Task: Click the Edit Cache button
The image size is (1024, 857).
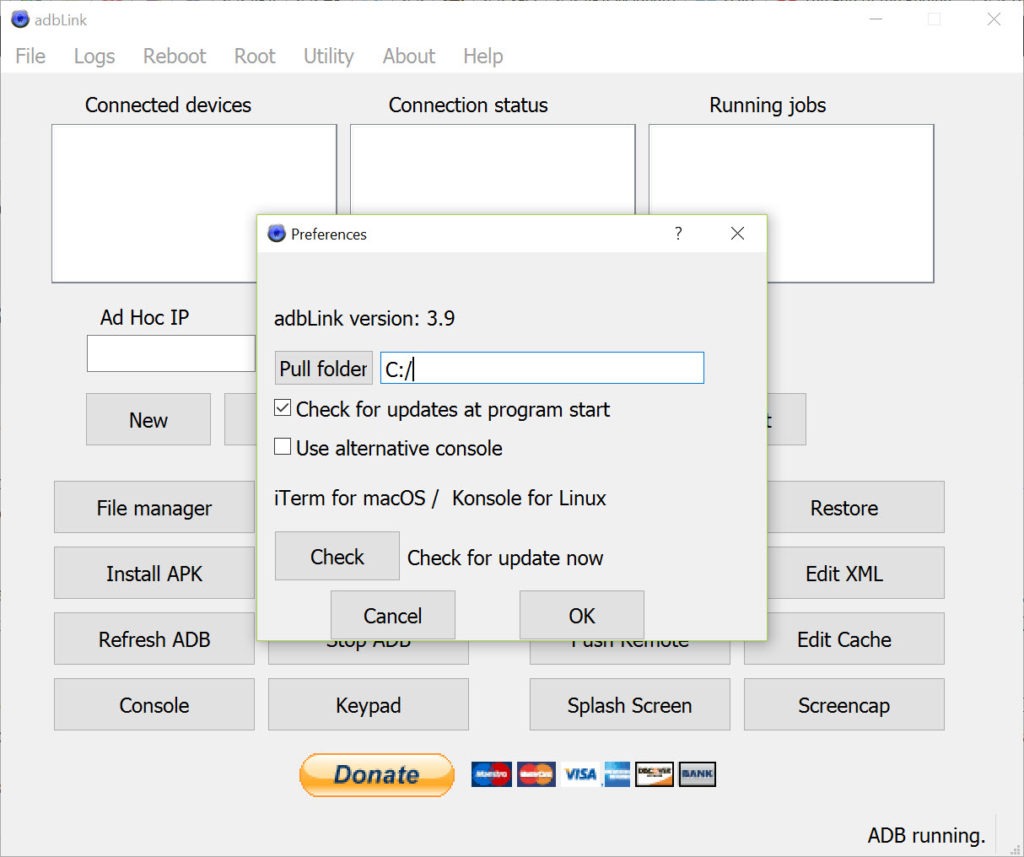Action: click(844, 639)
